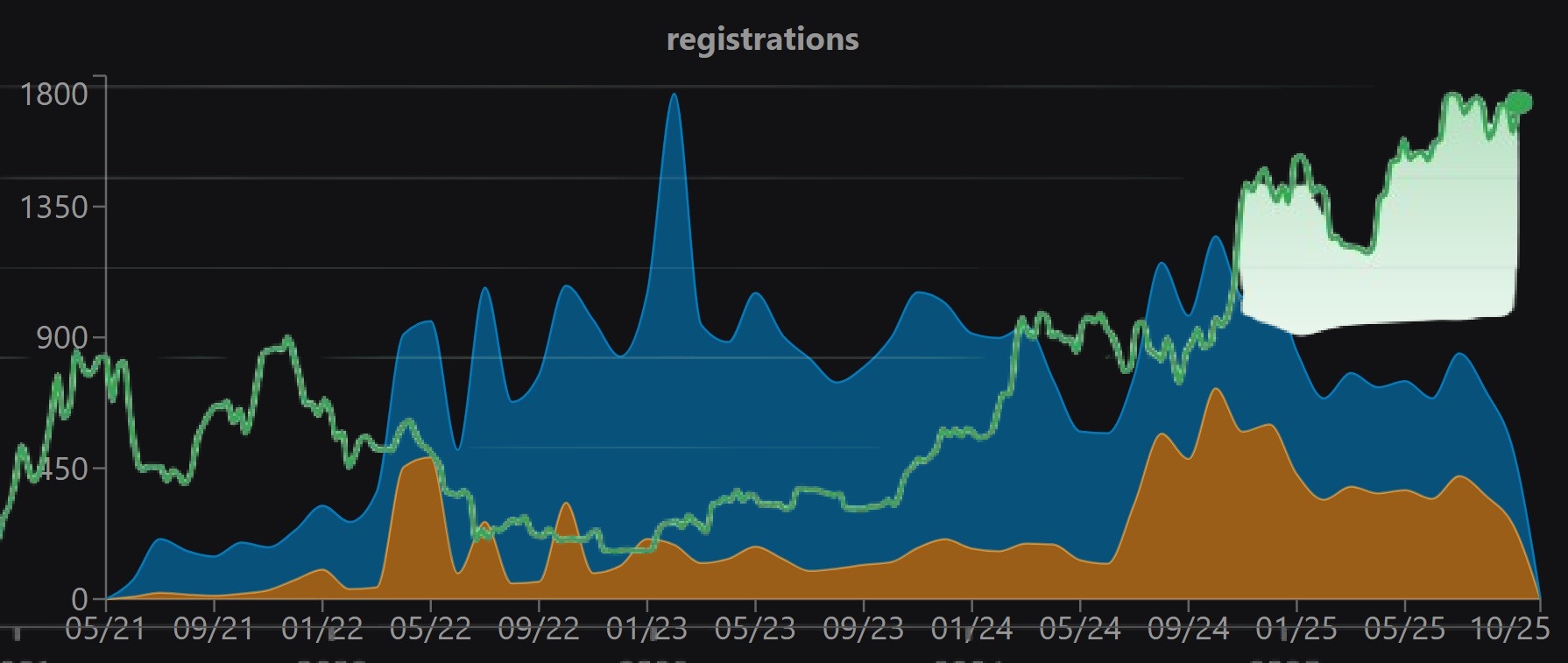Select the 05/22 x-axis date label
The height and width of the screenshot is (663, 1568).
(x=430, y=629)
